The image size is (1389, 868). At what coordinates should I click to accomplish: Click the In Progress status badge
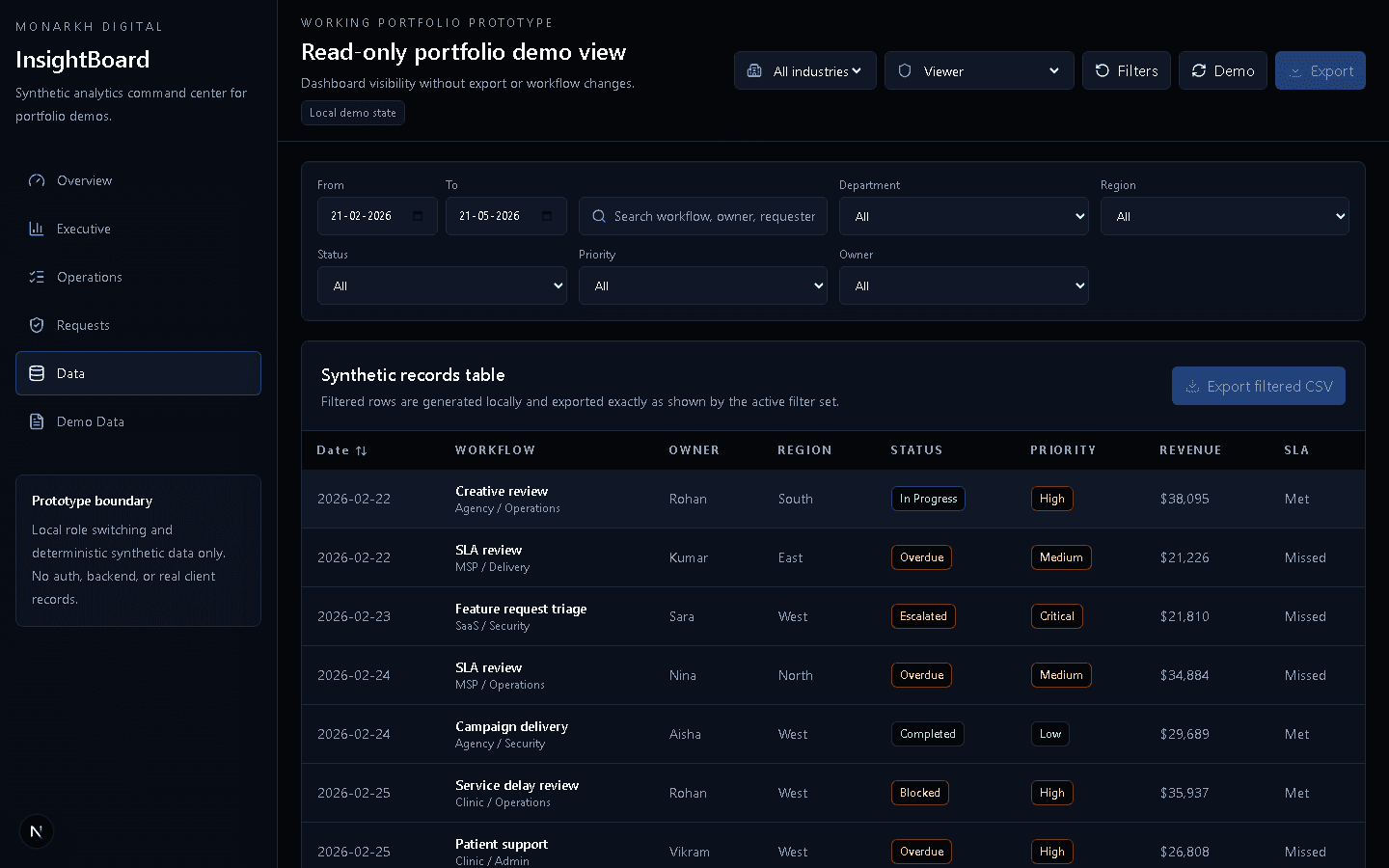coord(928,499)
